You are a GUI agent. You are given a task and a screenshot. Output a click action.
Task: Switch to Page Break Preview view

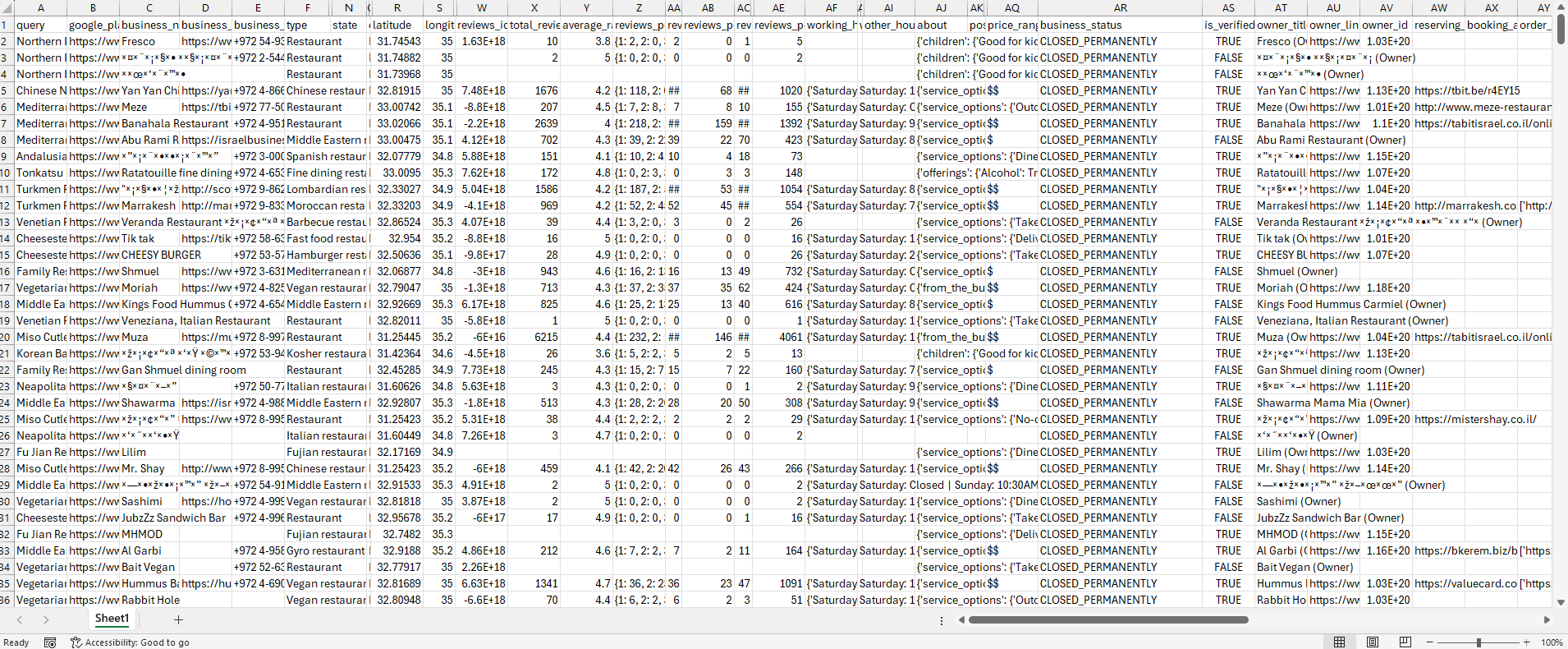[1405, 642]
